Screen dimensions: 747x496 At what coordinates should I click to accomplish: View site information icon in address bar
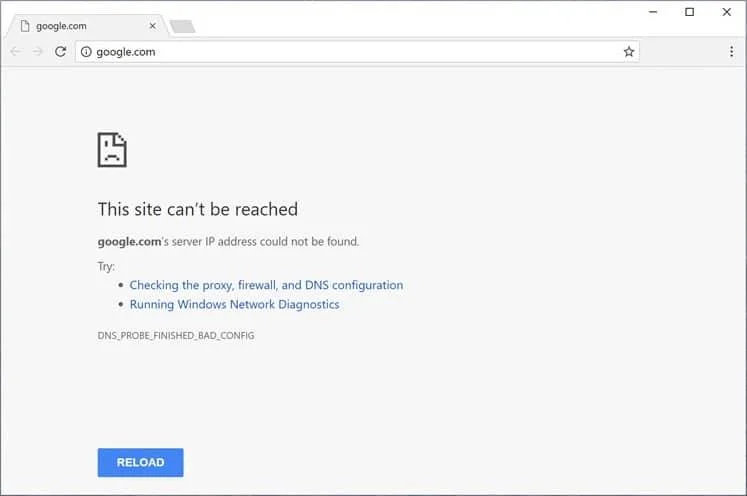pos(86,52)
